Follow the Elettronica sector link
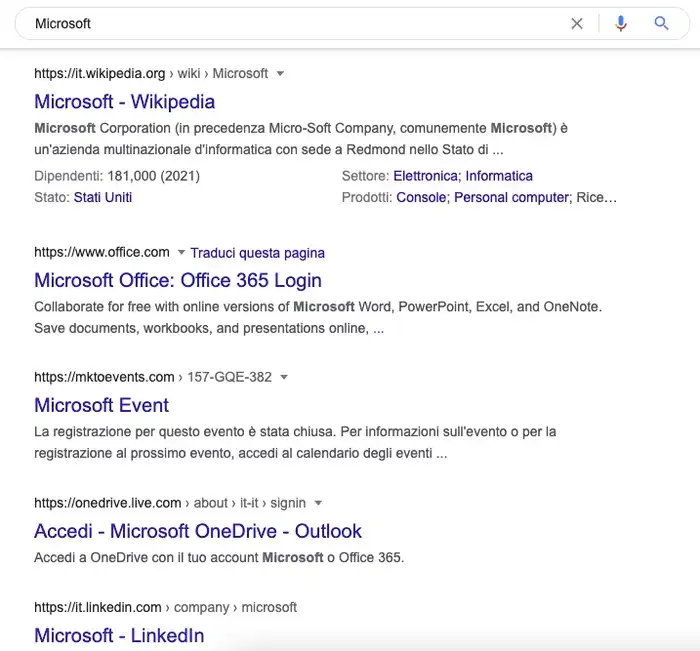Image resolution: width=700 pixels, height=651 pixels. [425, 176]
